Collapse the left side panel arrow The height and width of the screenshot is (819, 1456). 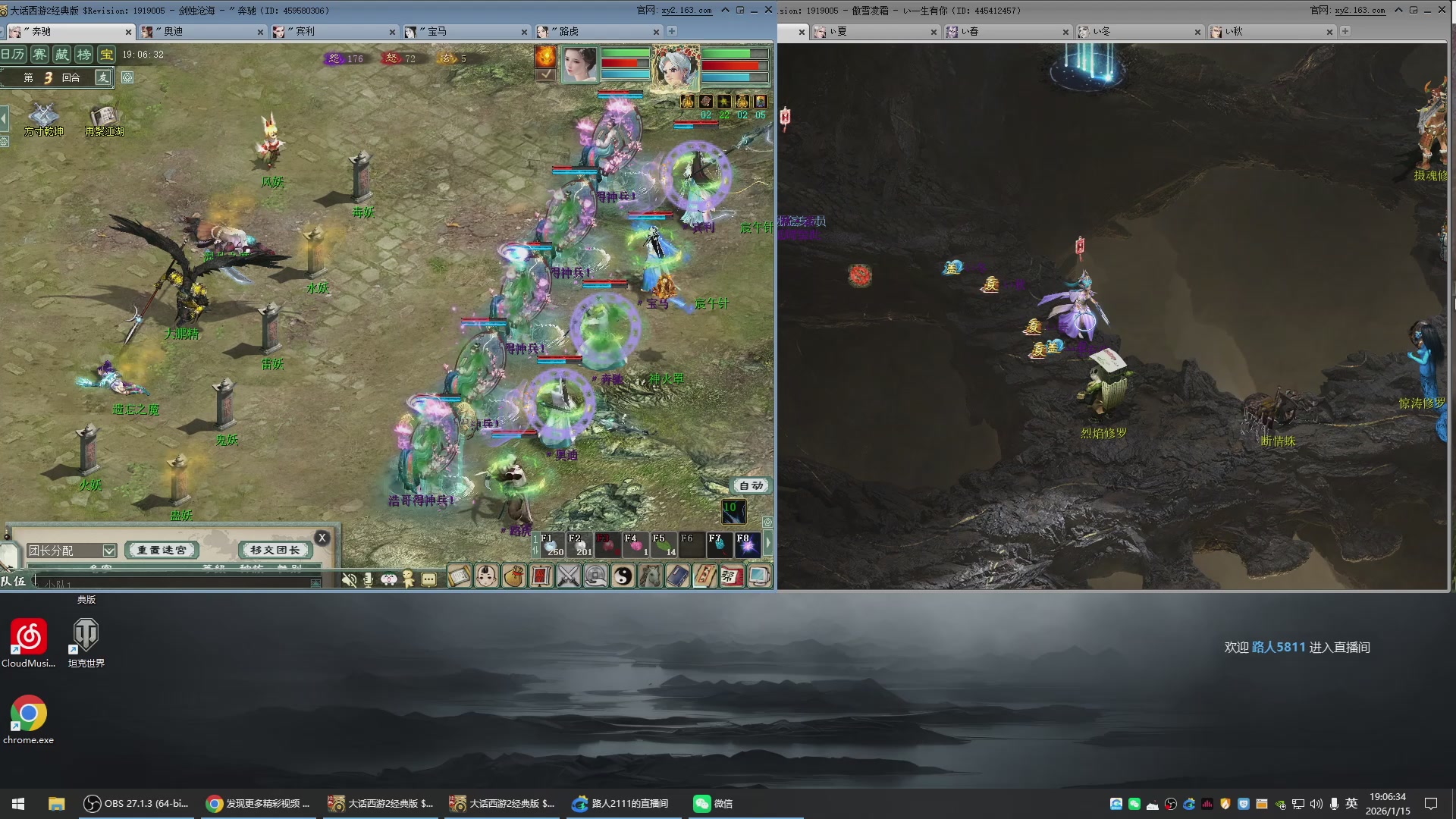pos(5,118)
